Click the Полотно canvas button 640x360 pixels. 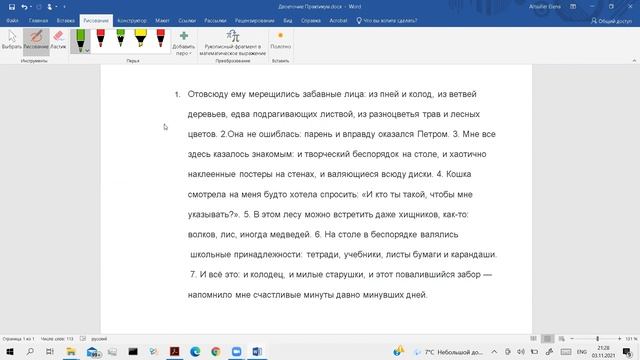tap(280, 40)
